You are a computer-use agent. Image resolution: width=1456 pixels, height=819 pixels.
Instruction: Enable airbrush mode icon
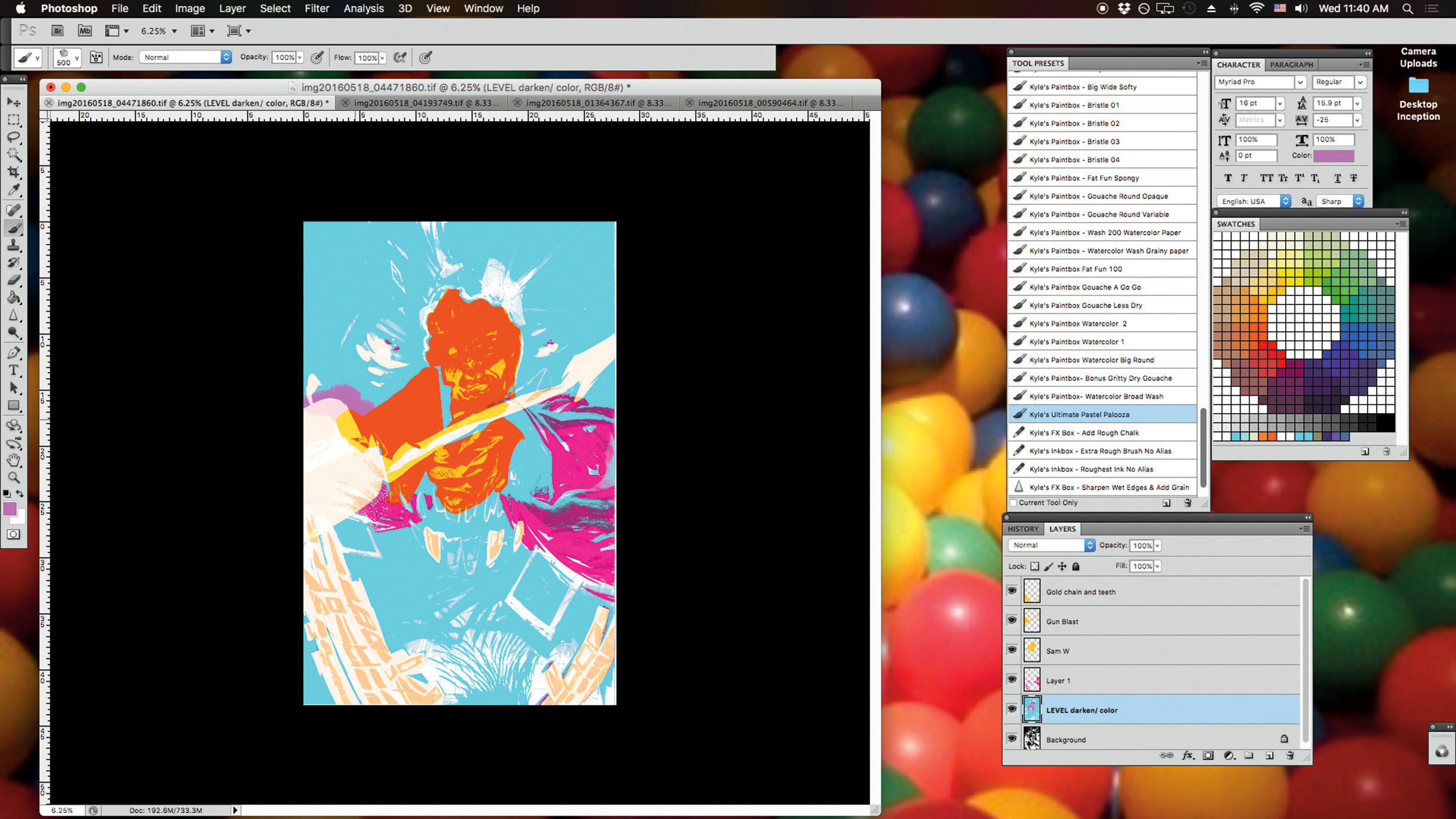(400, 57)
